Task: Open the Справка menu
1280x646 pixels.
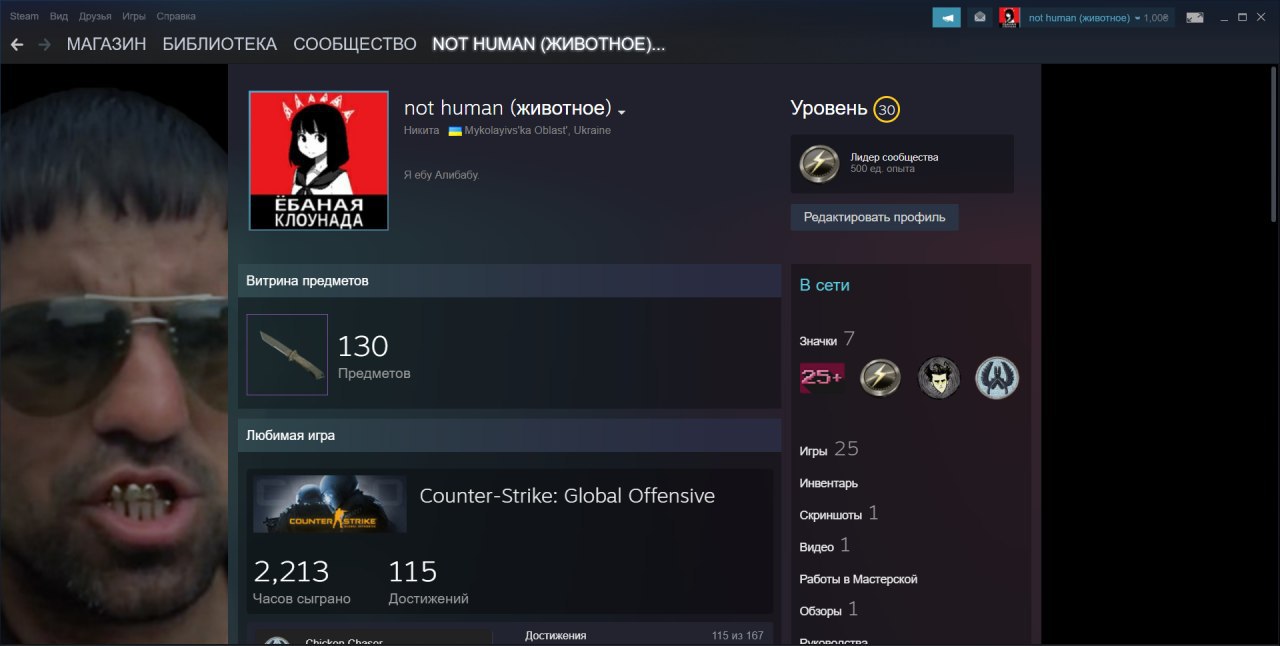Action: pos(176,16)
